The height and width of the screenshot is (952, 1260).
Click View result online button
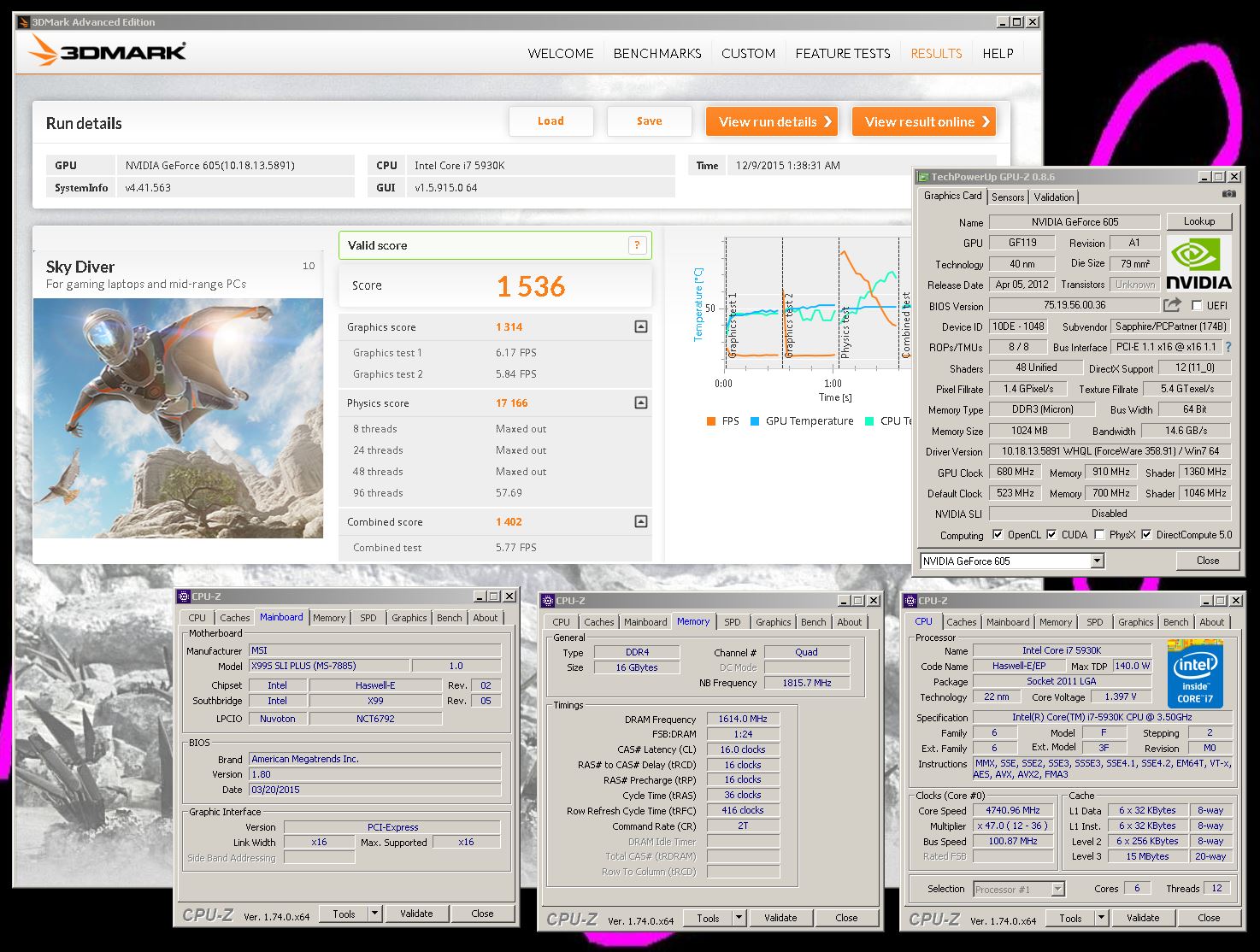pos(923,121)
